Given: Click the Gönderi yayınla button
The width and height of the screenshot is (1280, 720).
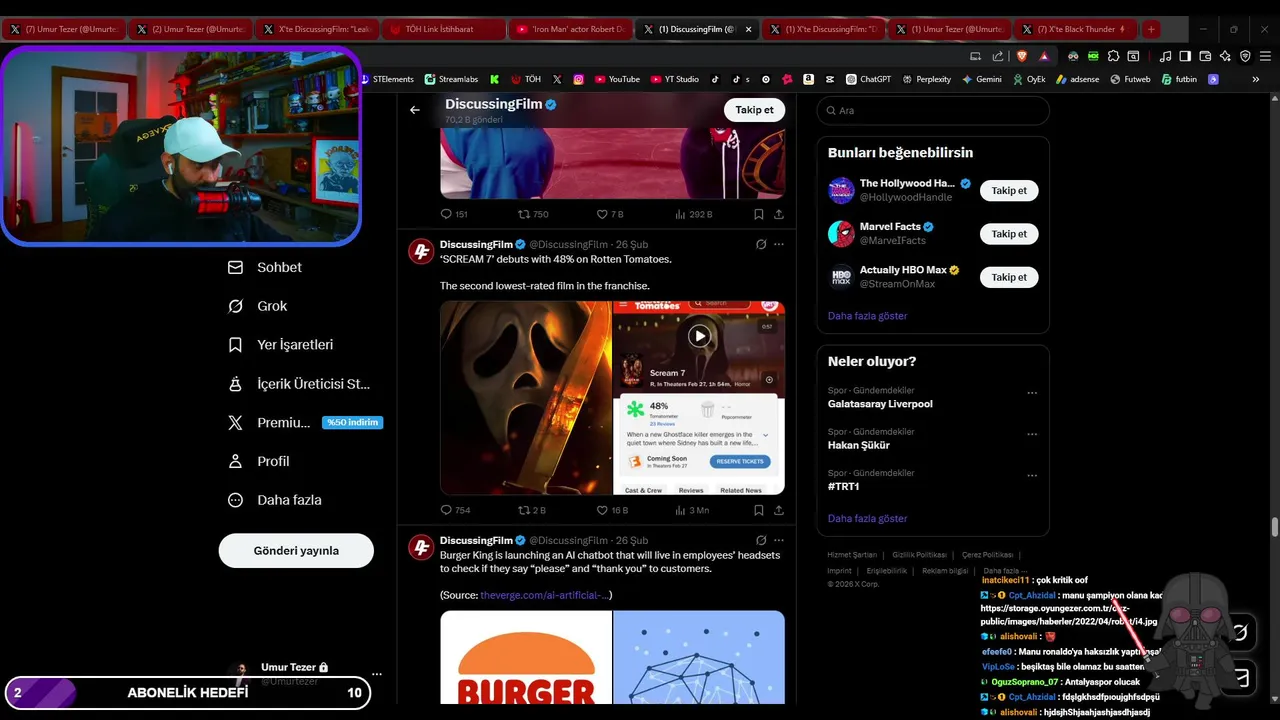Looking at the screenshot, I should coord(296,550).
